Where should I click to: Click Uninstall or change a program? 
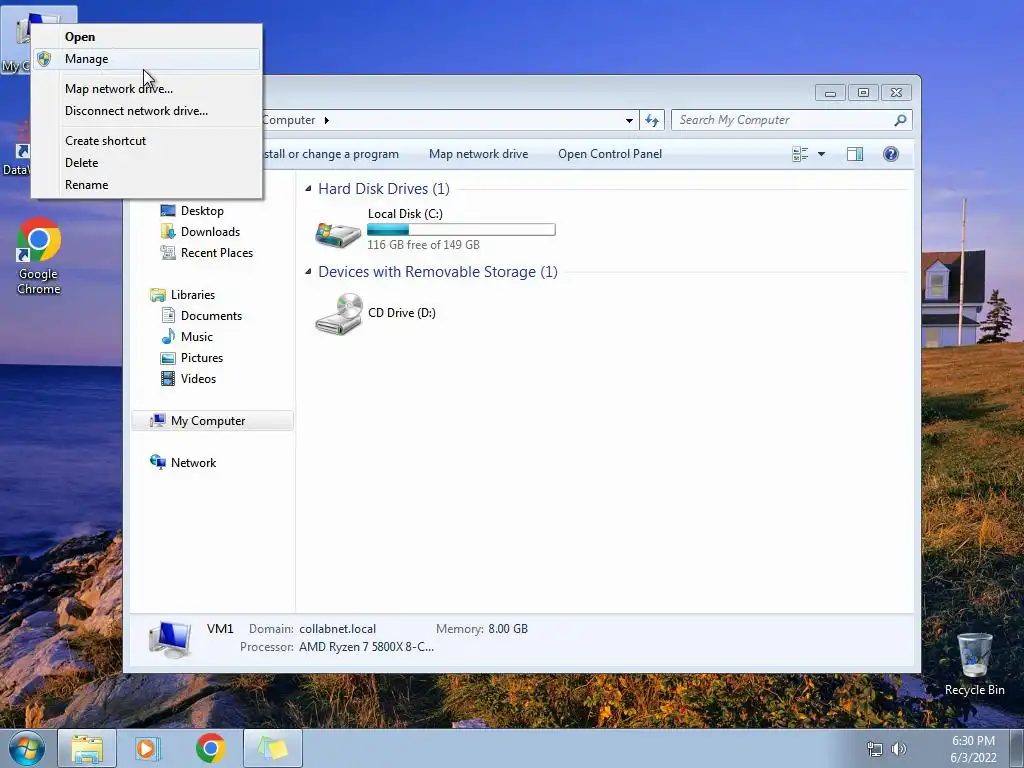[330, 154]
